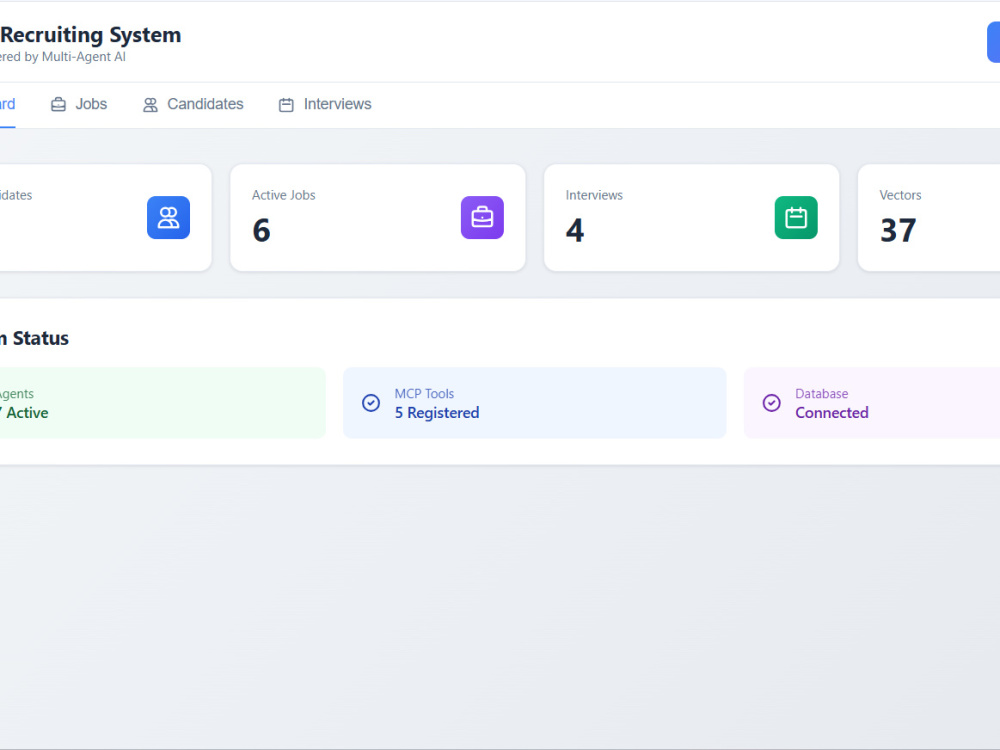The width and height of the screenshot is (1000, 750).
Task: Click the blue candidates icon on the stats card
Action: [168, 217]
